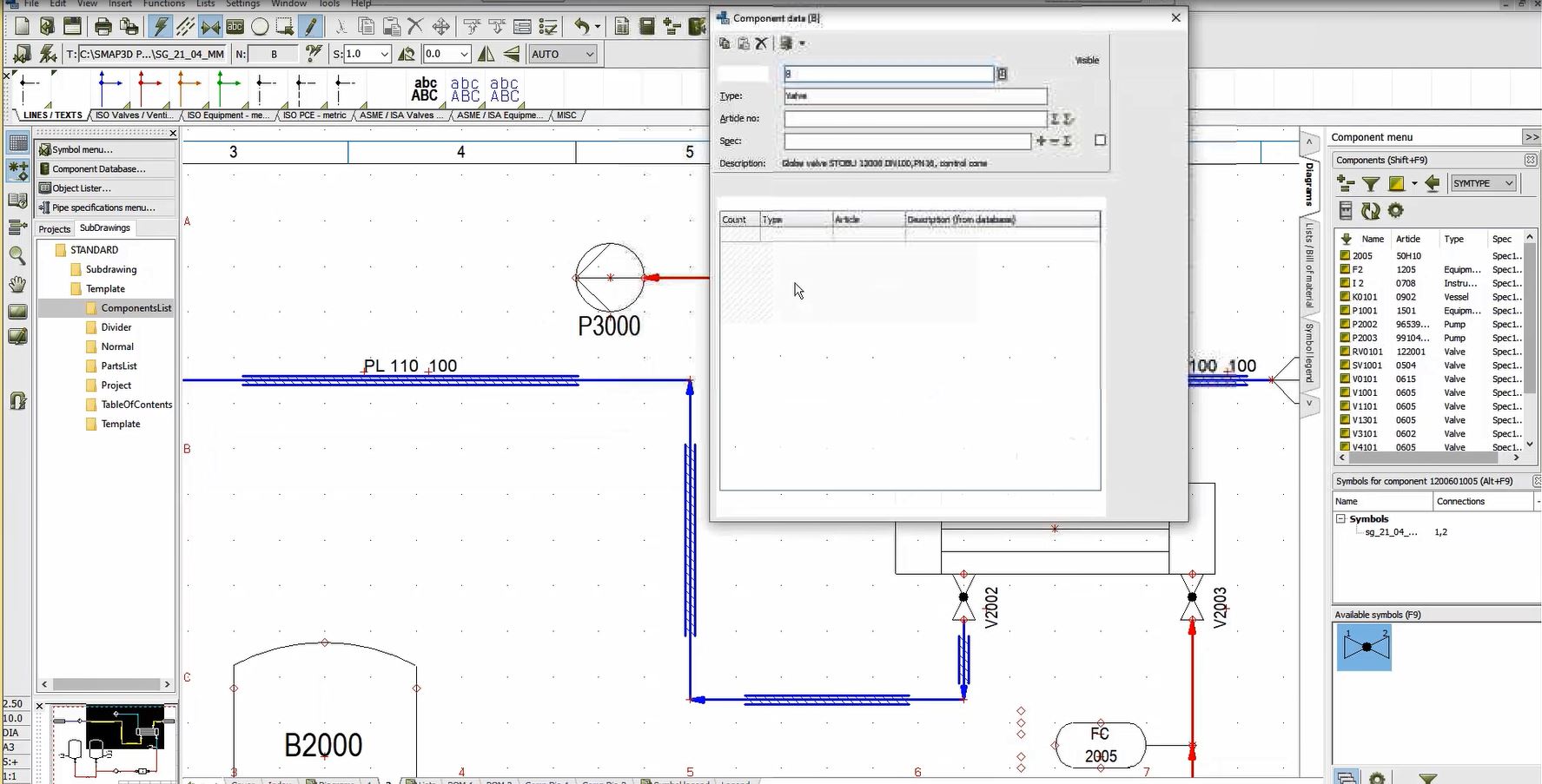Tick the Spec visible checkbox in Component data
1542x784 pixels.
[1101, 141]
